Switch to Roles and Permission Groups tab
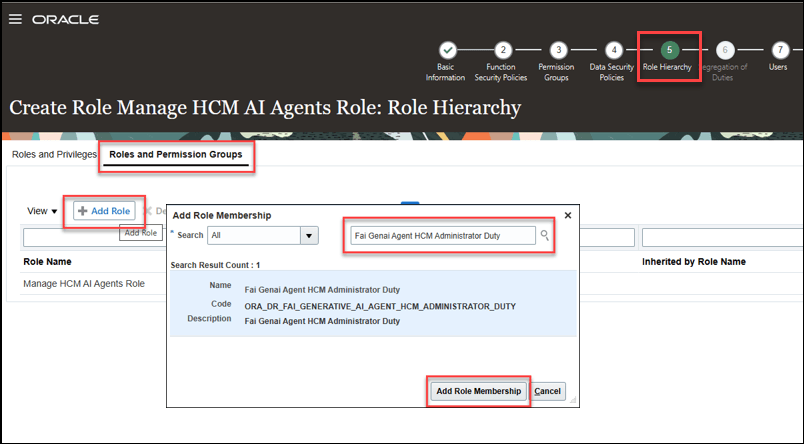Screen dimensions: 804x444 (176, 154)
